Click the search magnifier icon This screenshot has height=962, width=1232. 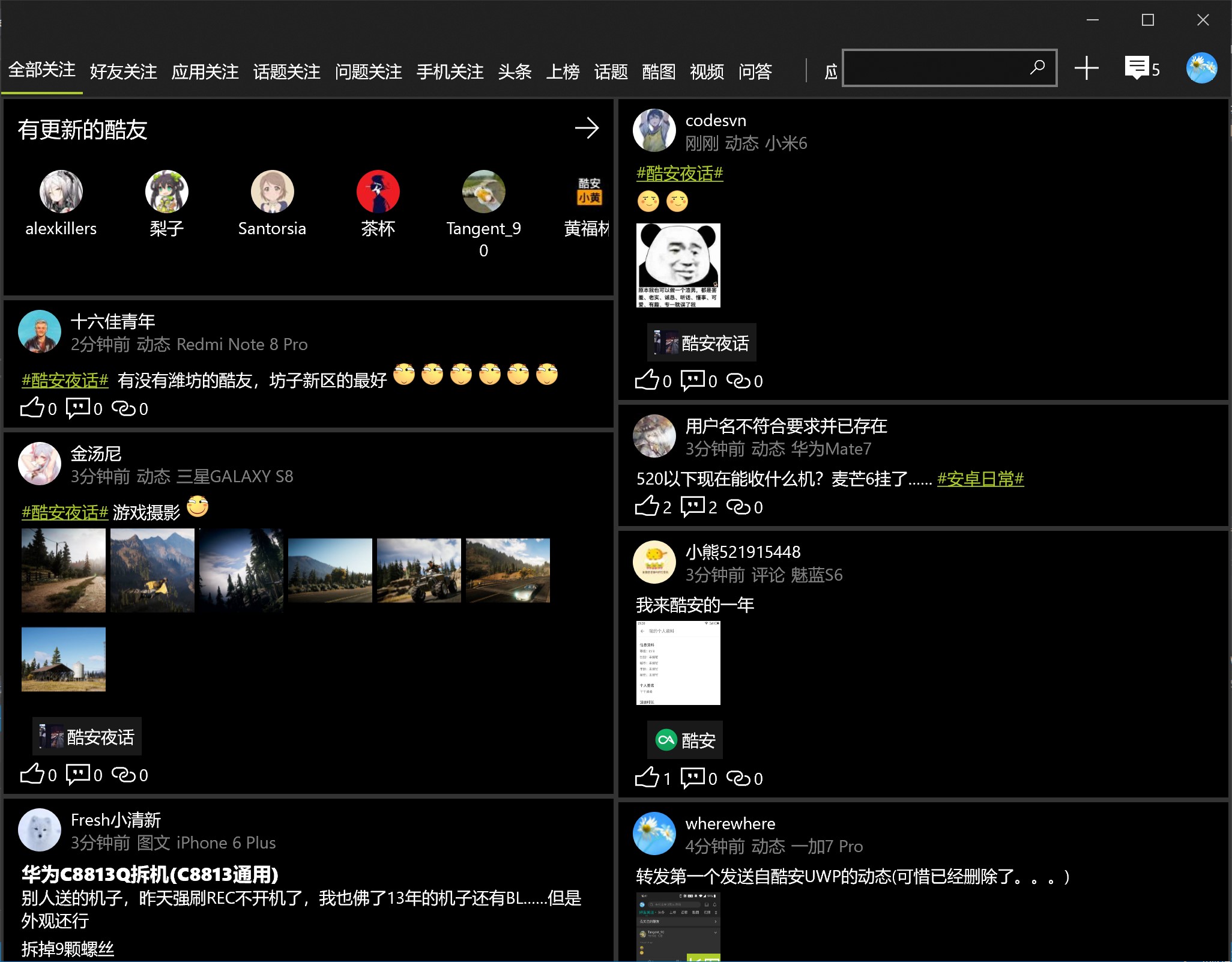1037,67
